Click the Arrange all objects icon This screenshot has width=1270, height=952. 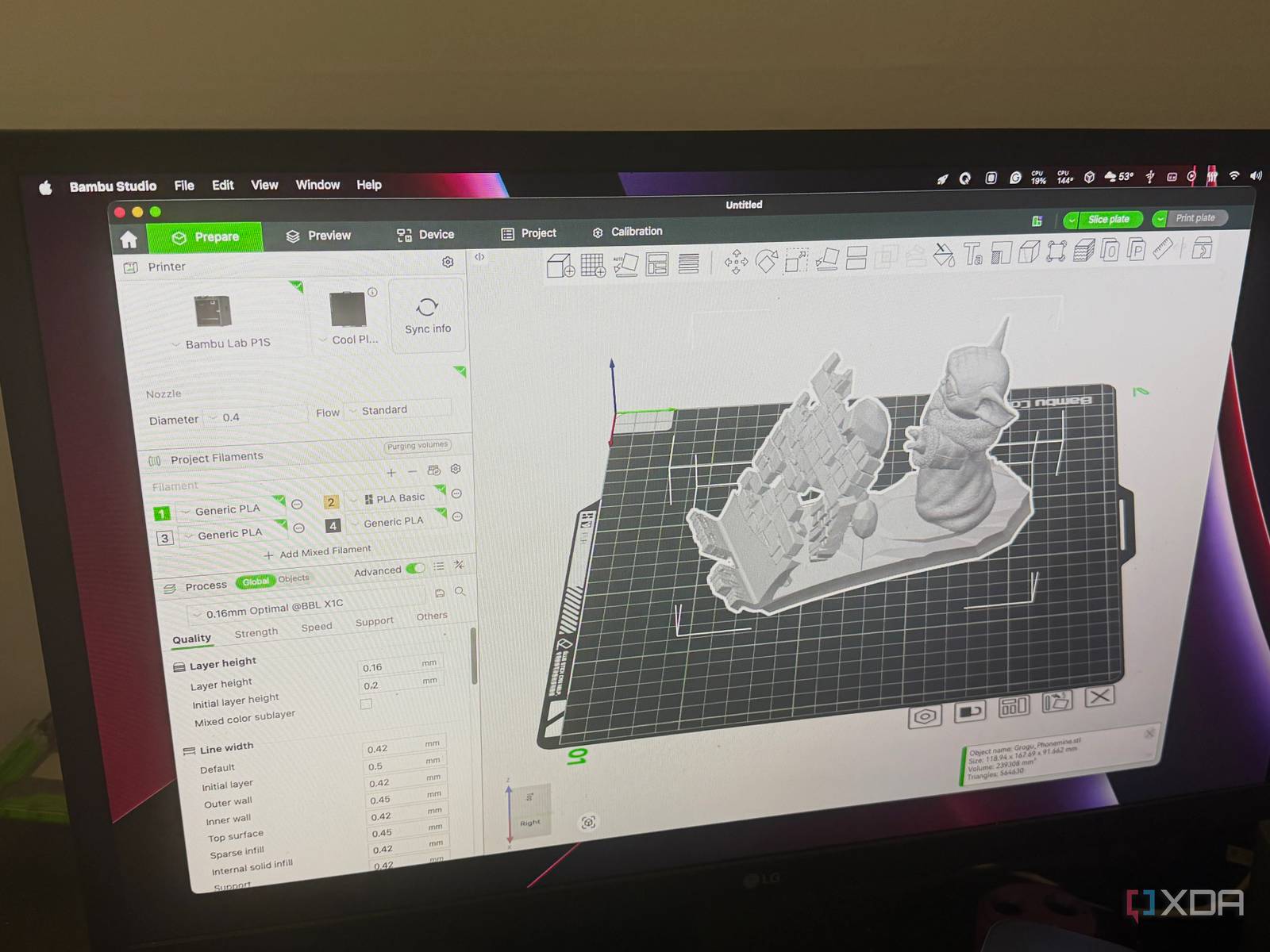[x=657, y=263]
